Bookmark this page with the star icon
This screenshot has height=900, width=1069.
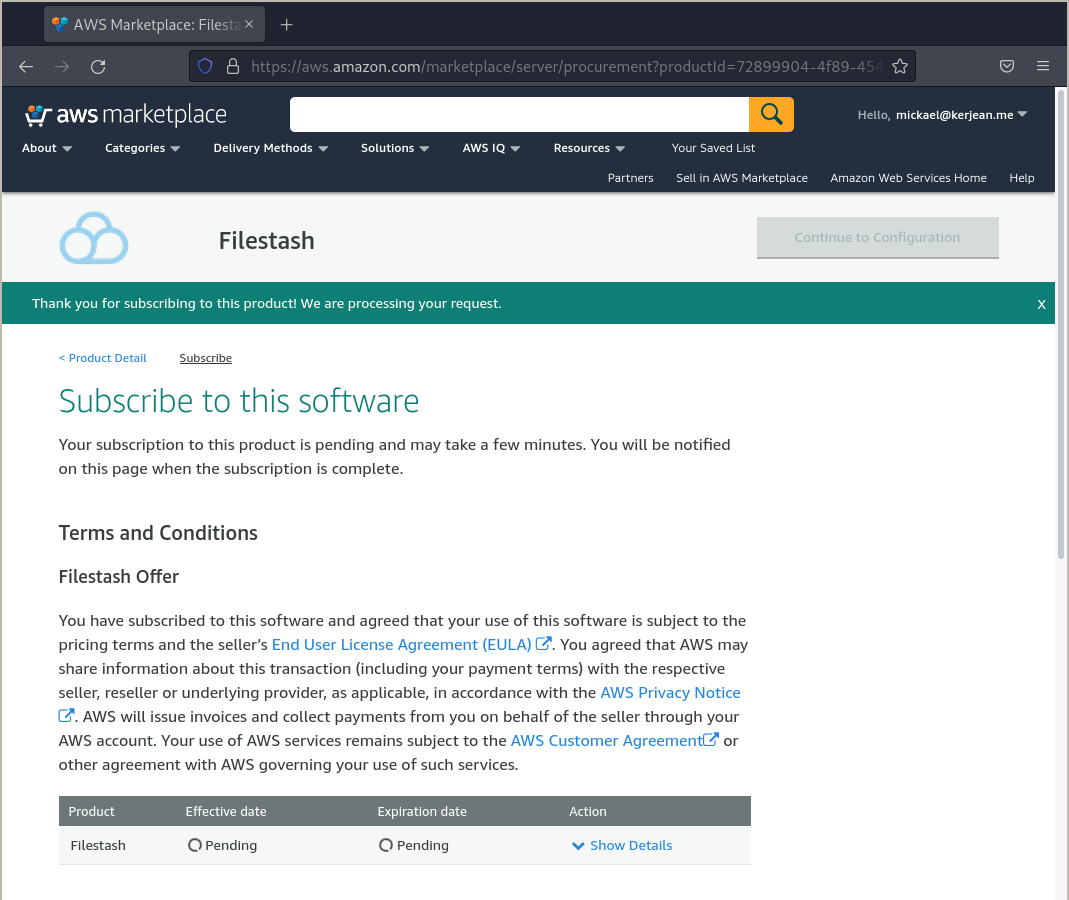coord(900,66)
